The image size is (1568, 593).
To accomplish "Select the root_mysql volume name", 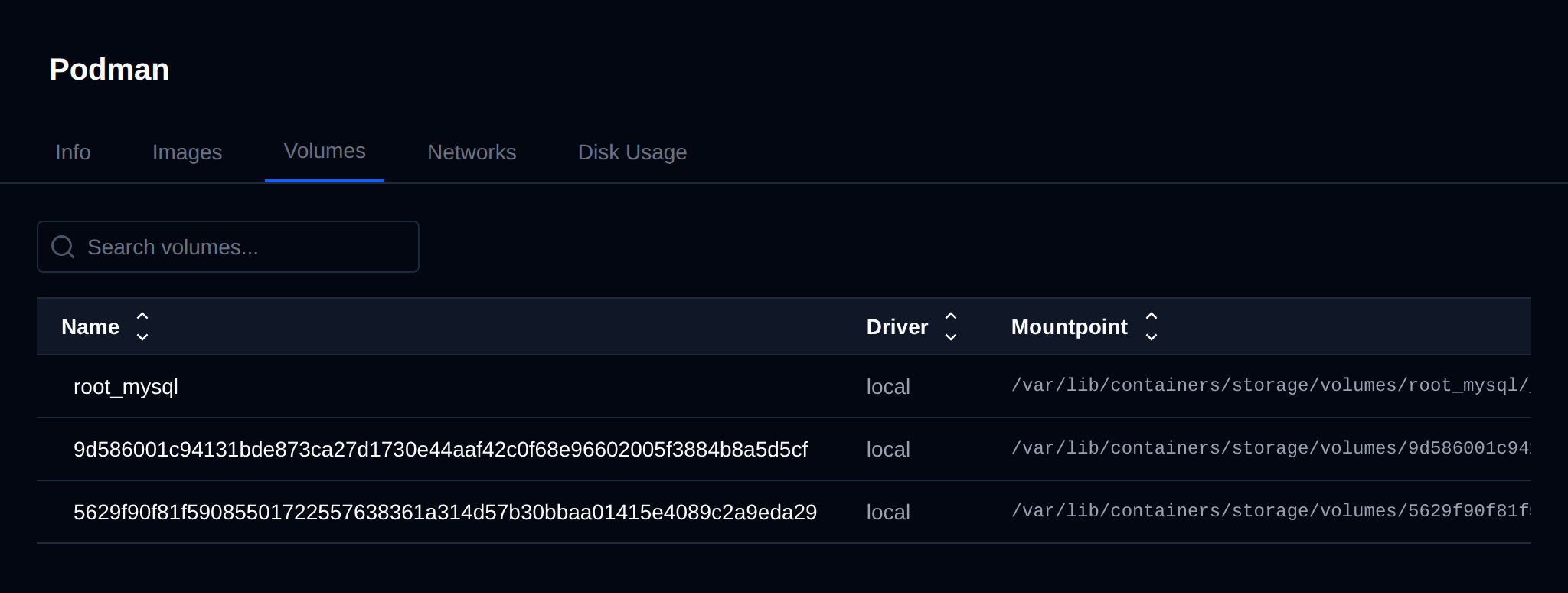I will click(126, 387).
